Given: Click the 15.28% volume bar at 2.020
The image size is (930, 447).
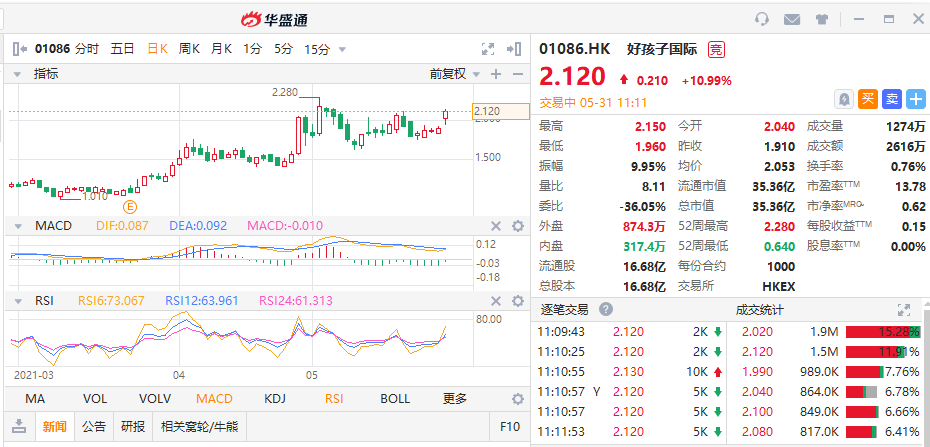Looking at the screenshot, I should tap(883, 332).
